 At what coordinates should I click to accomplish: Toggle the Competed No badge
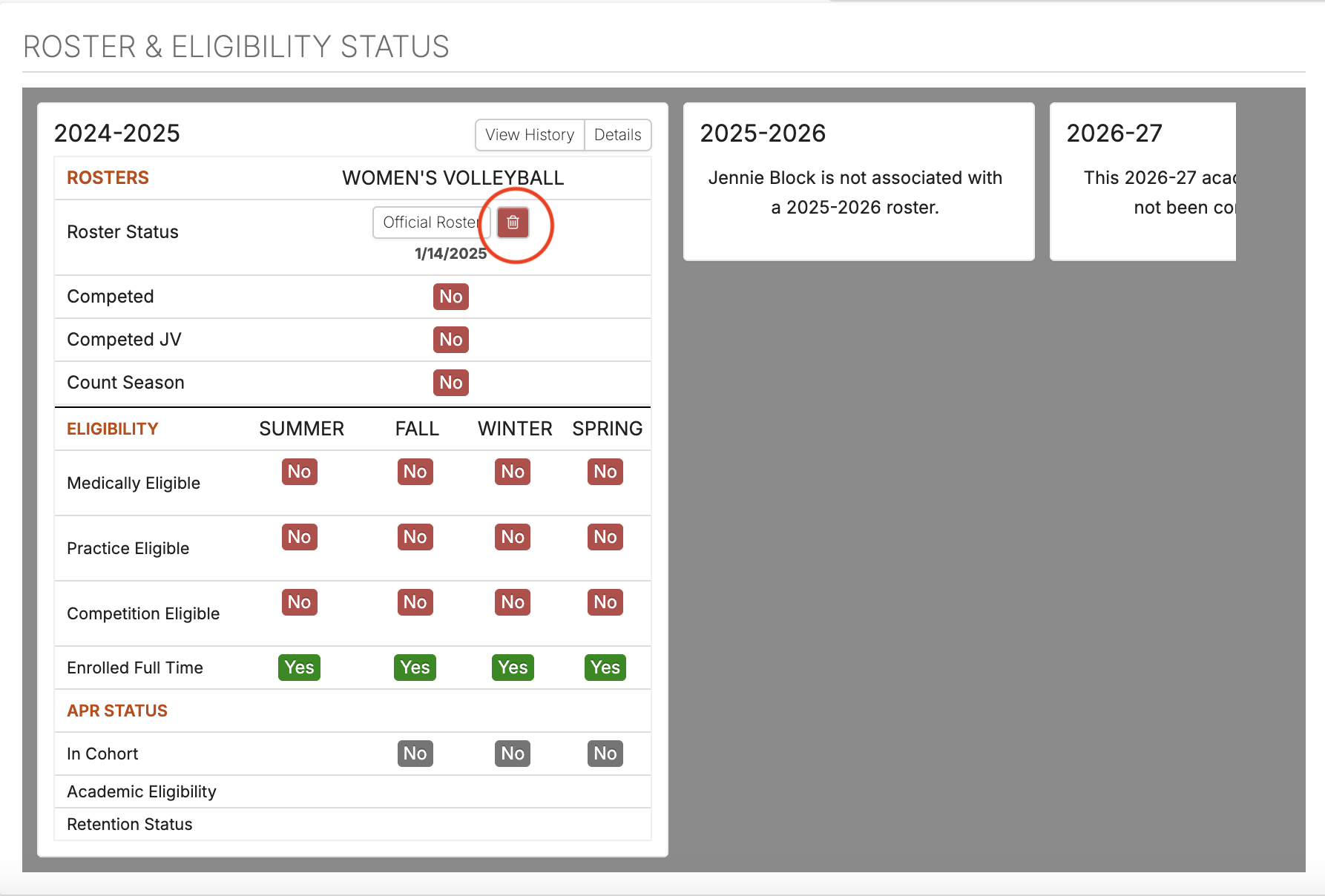pos(450,297)
